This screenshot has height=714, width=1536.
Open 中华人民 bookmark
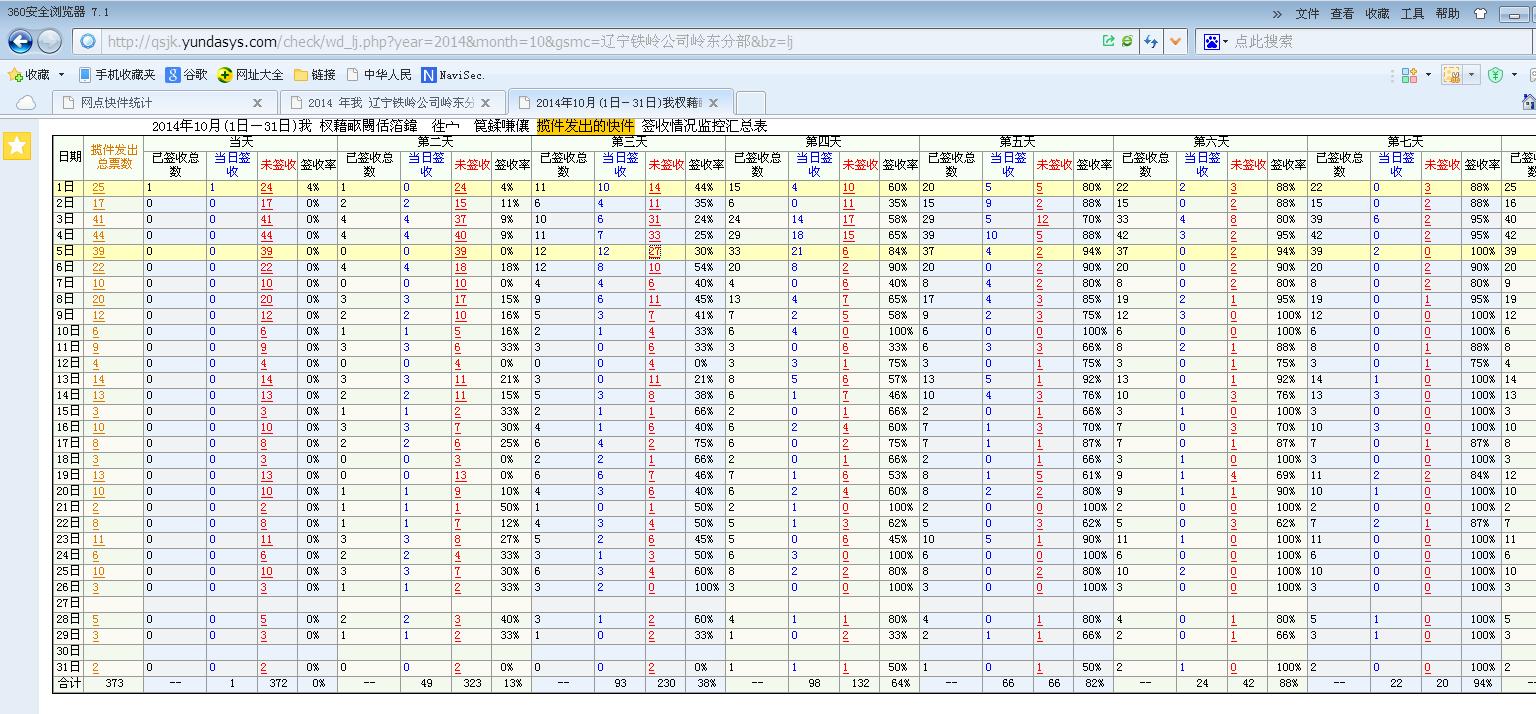point(379,75)
